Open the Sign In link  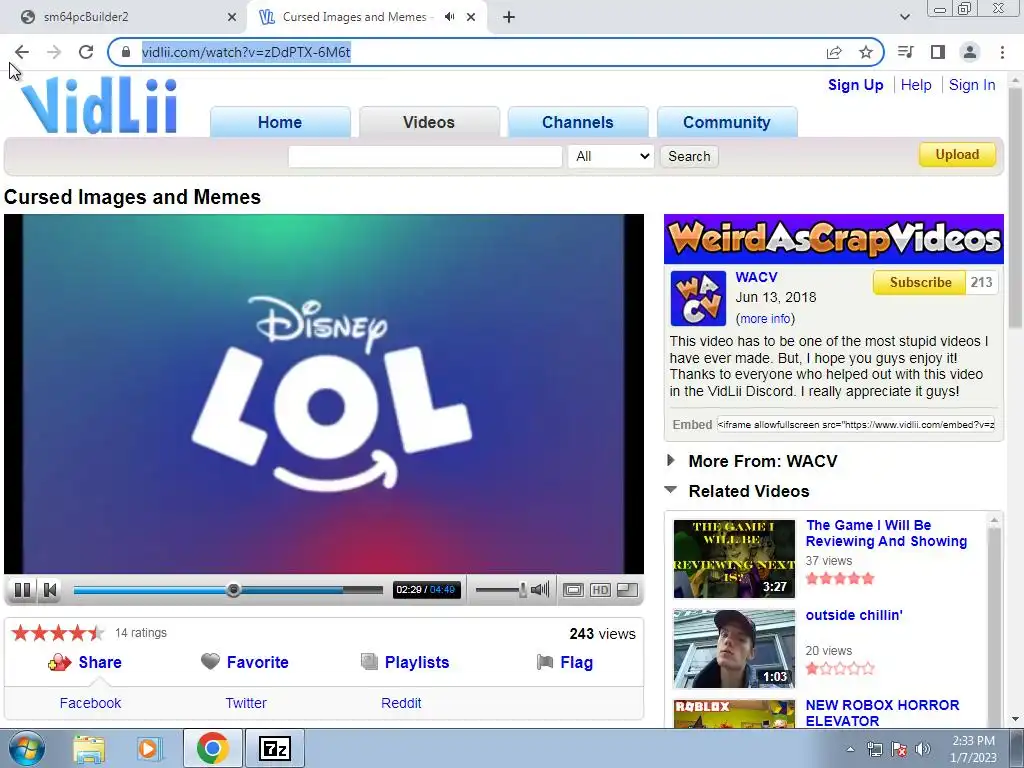[972, 85]
